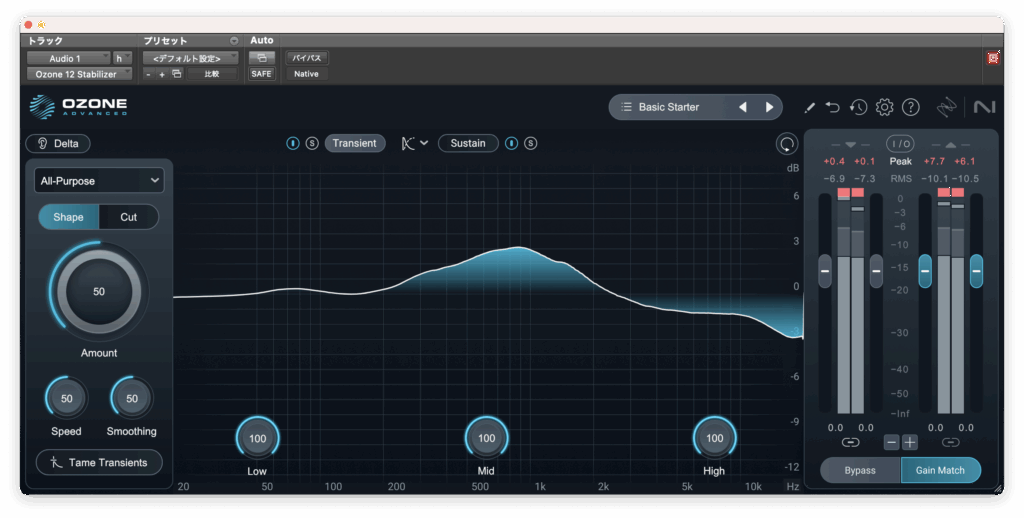Go to the next preset arrow

pyautogui.click(x=769, y=107)
